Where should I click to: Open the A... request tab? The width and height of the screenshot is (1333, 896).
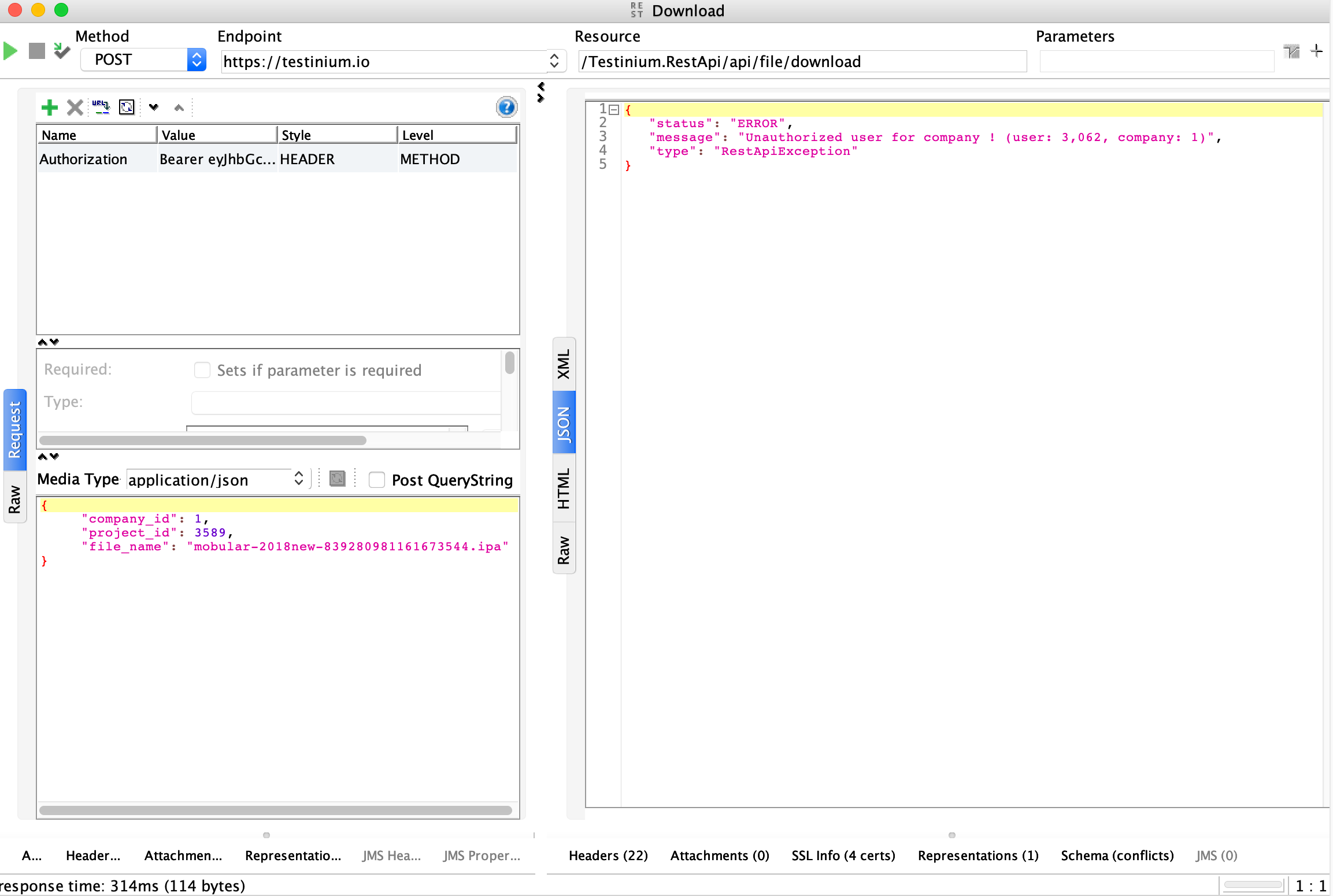click(32, 856)
